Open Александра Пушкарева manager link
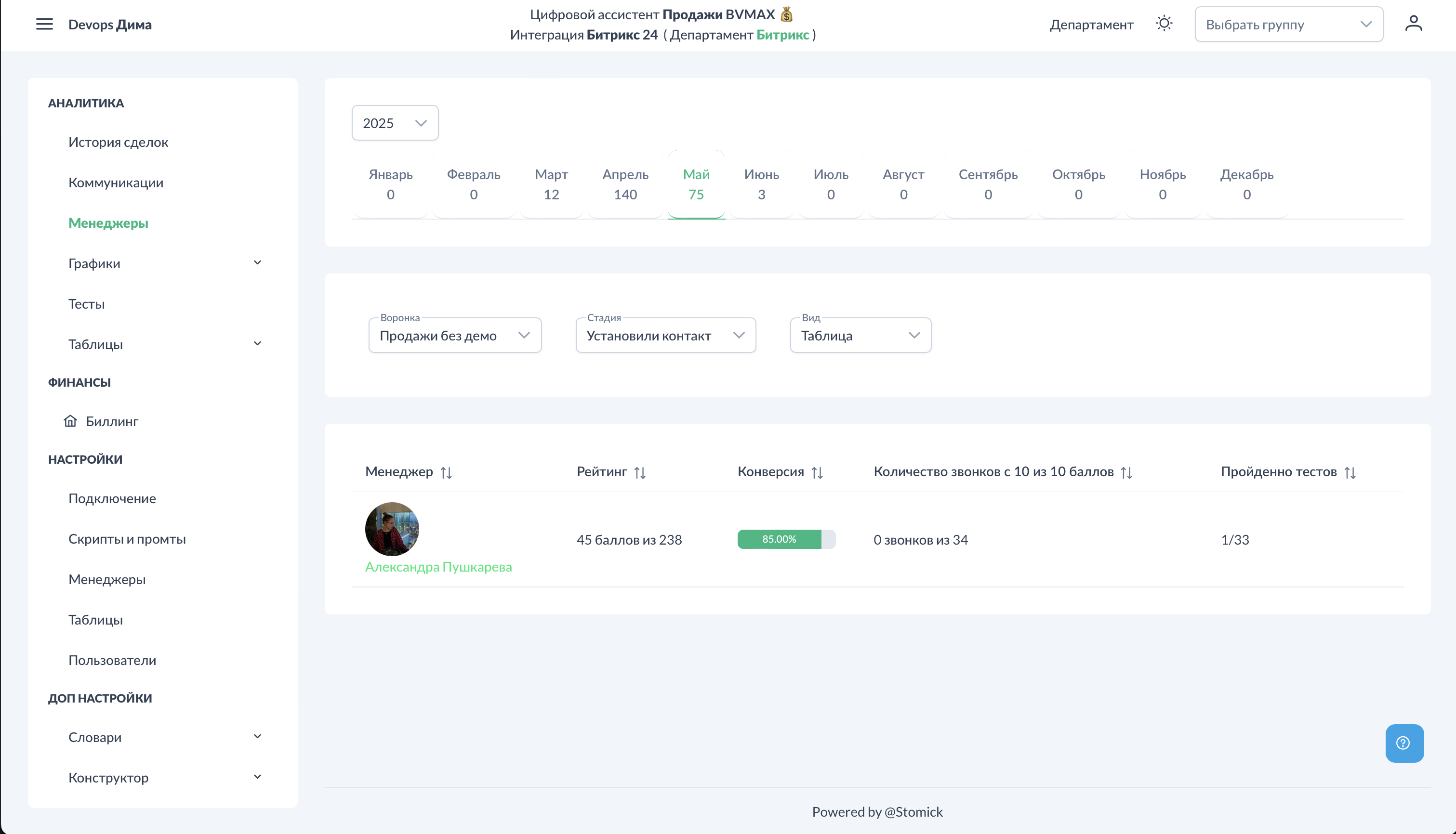The width and height of the screenshot is (1456, 834). pyautogui.click(x=438, y=566)
